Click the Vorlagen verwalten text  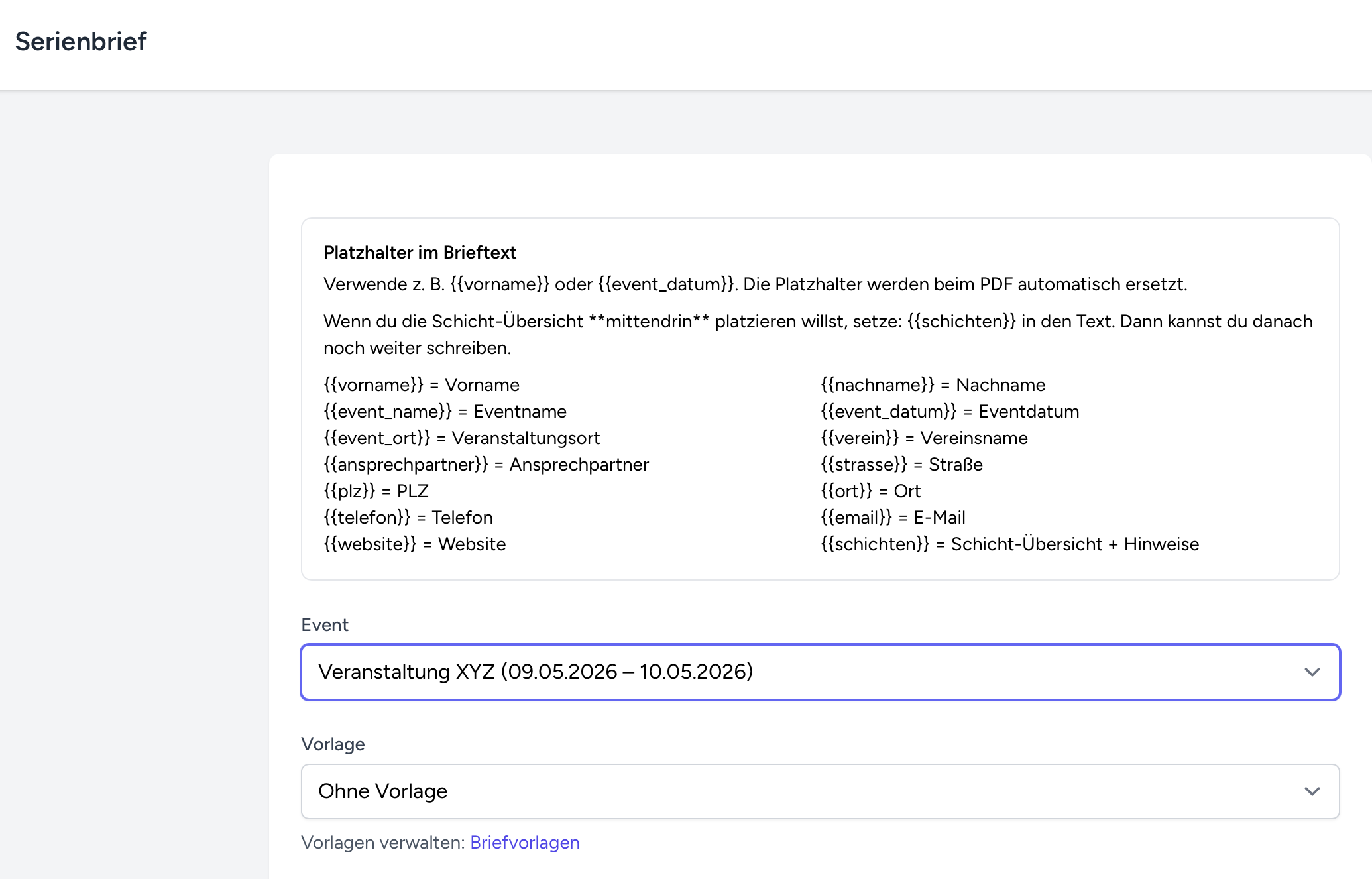(382, 843)
